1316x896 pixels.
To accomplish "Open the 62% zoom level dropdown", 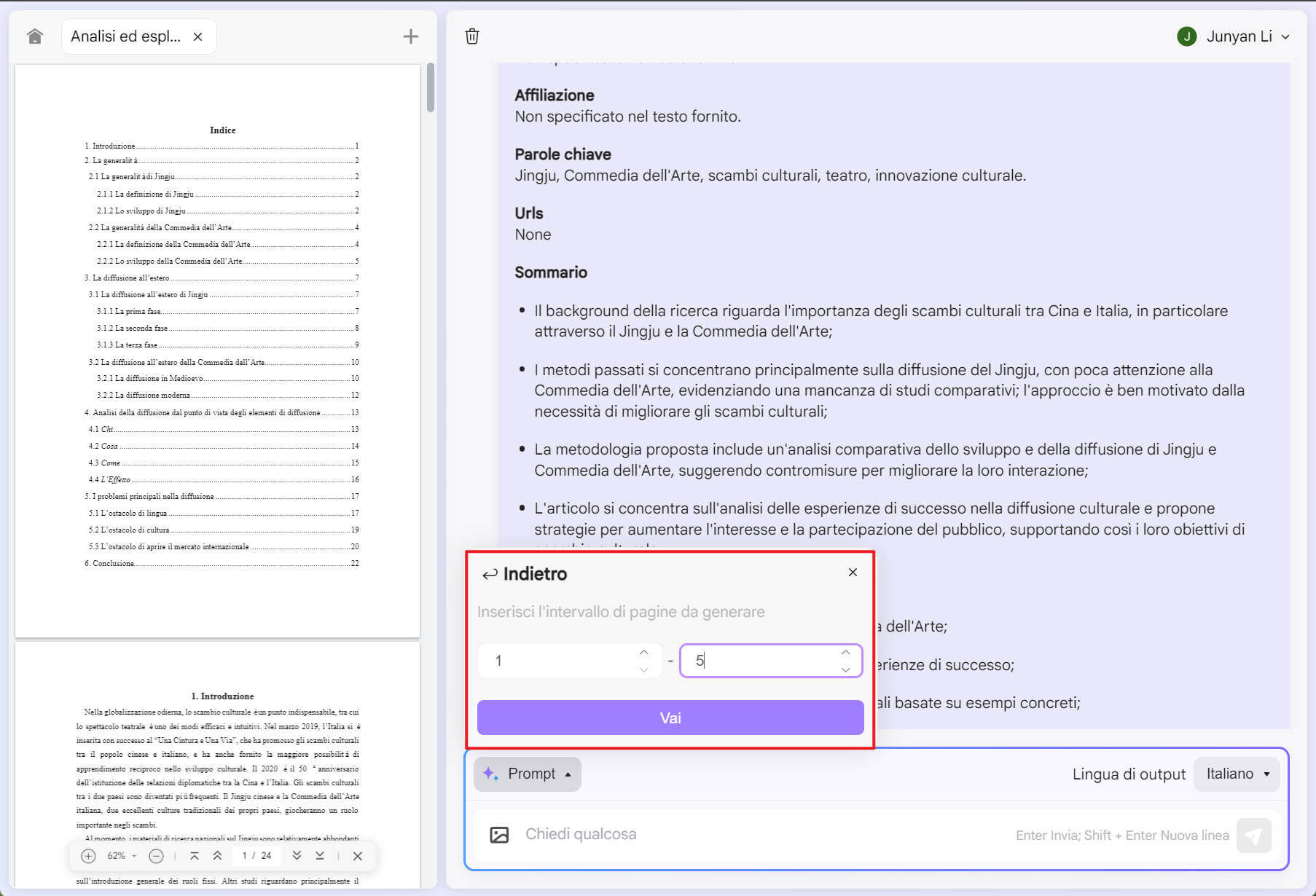I will [x=122, y=856].
